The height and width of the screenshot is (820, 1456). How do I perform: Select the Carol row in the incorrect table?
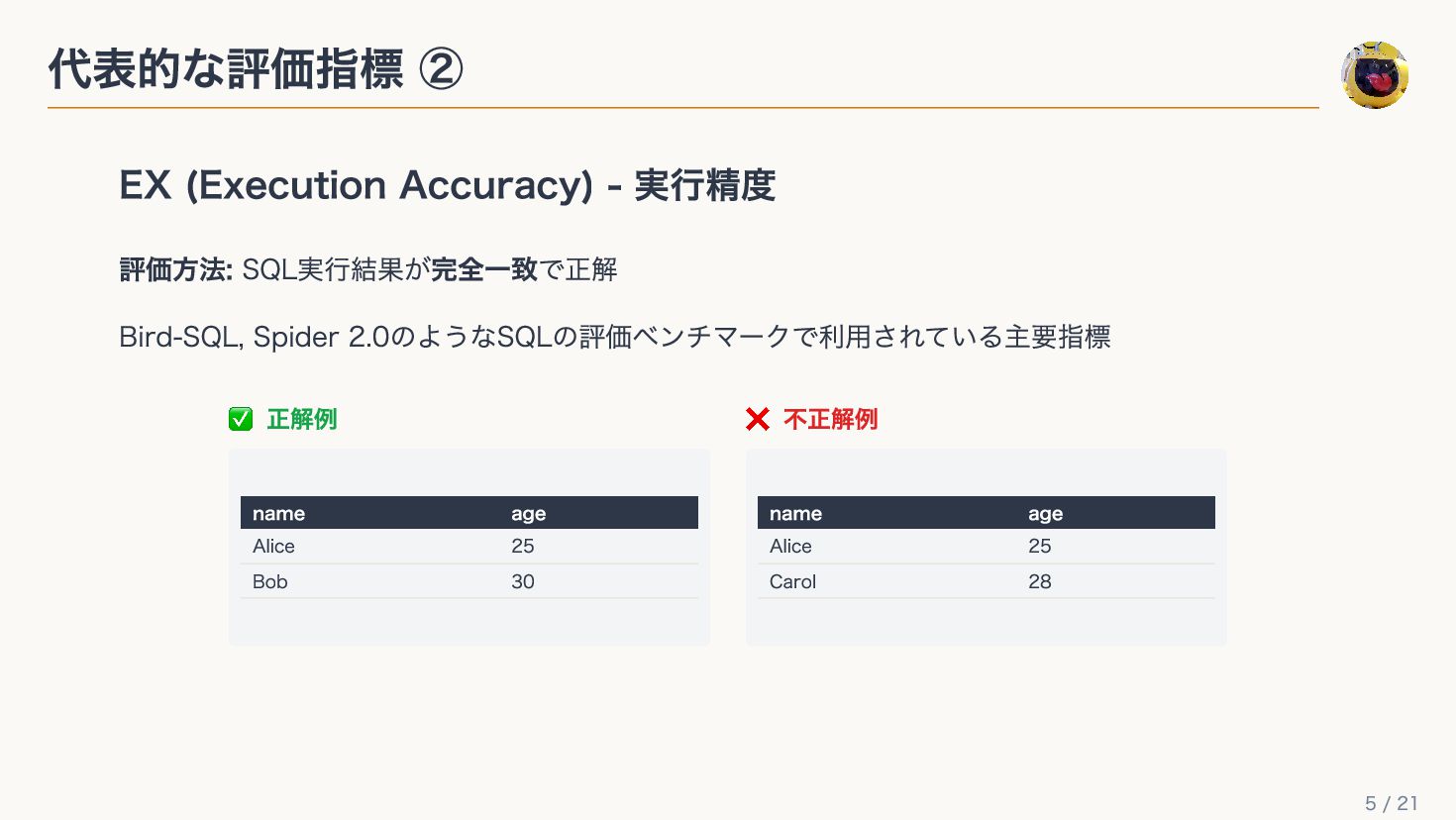[x=987, y=581]
